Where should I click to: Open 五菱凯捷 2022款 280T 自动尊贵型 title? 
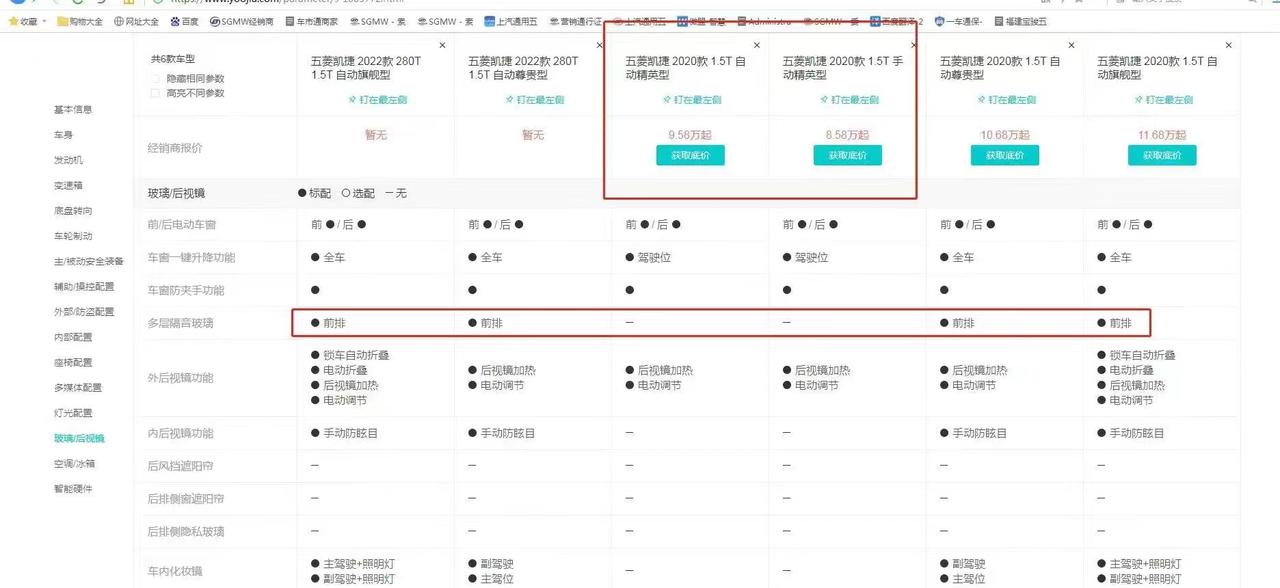(523, 68)
